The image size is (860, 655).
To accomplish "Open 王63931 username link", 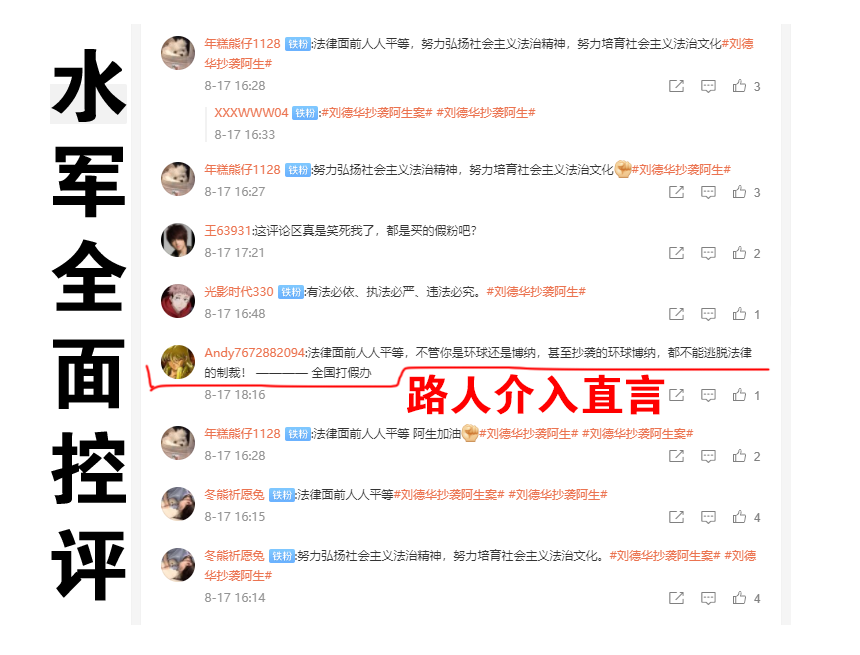I will tap(228, 230).
